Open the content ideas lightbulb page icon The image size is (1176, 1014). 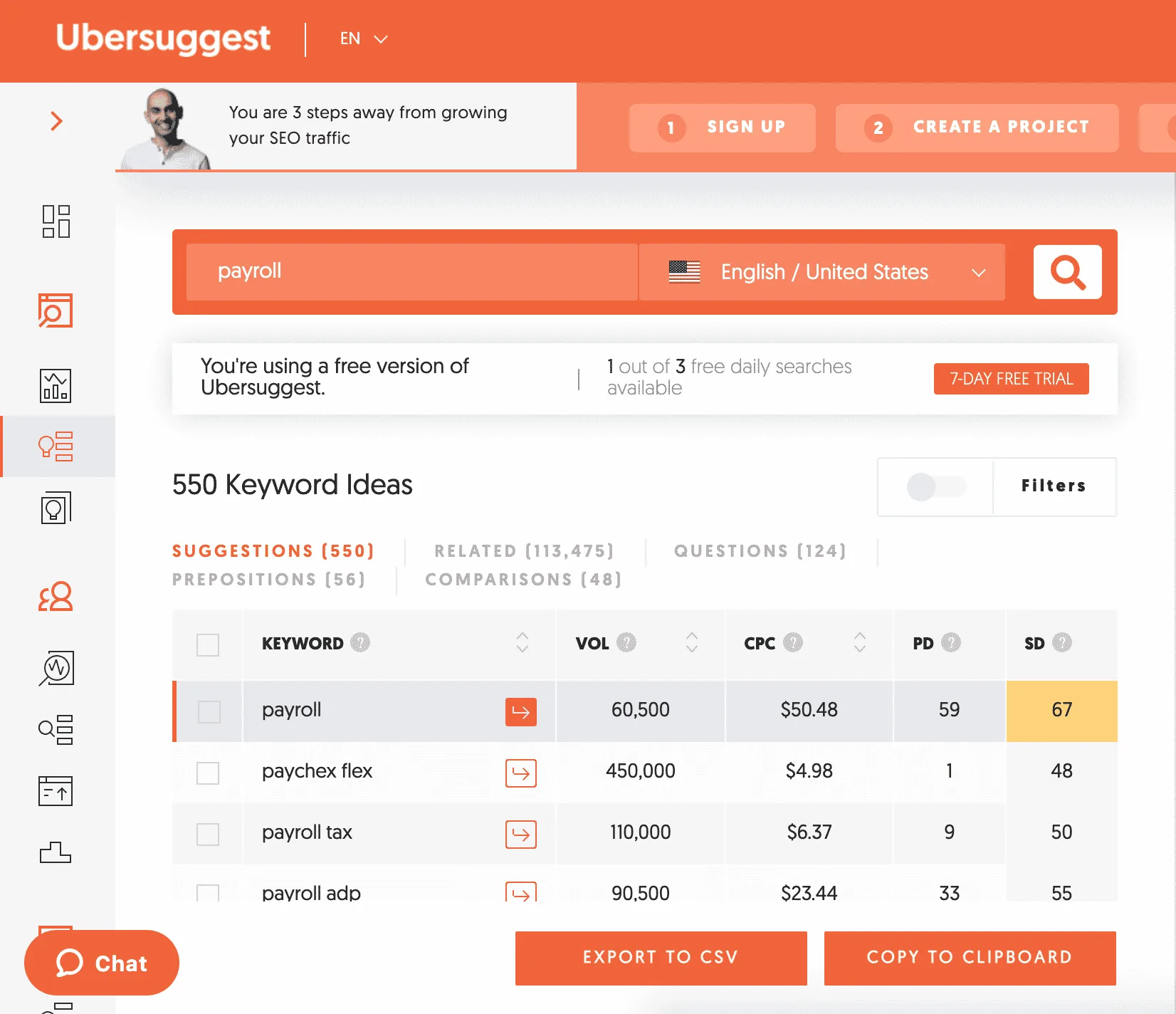coord(56,508)
